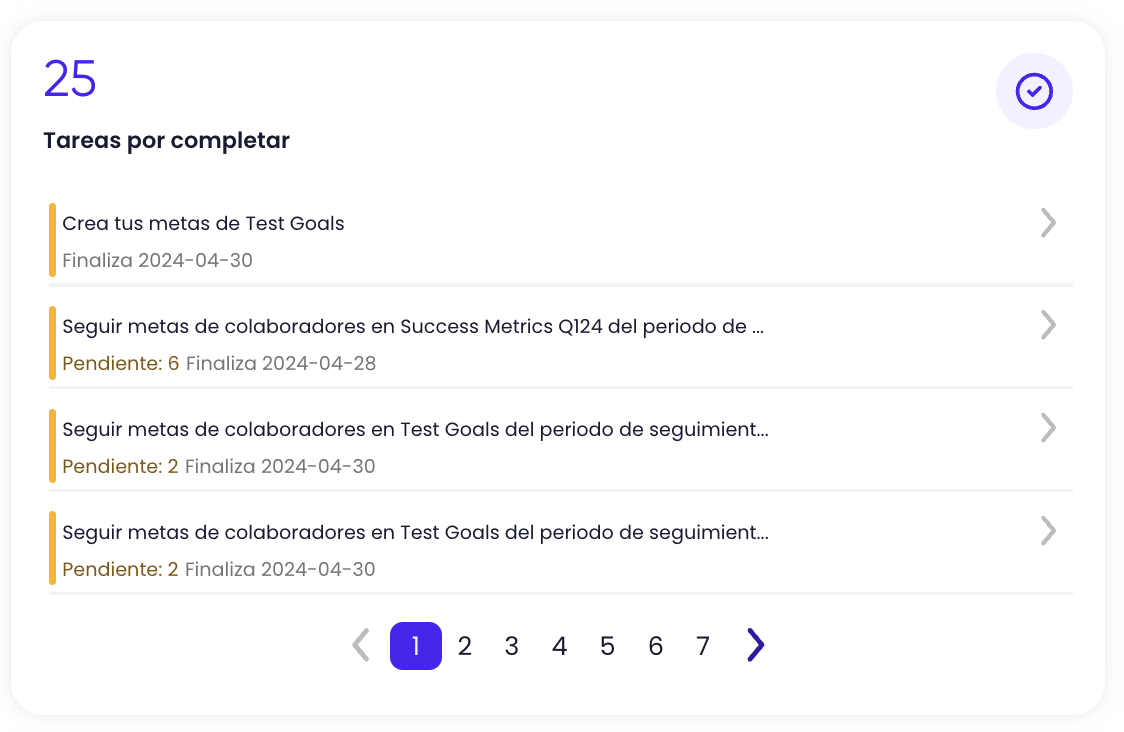
Task: Click the orange bar beside the first task
Action: [x=51, y=239]
